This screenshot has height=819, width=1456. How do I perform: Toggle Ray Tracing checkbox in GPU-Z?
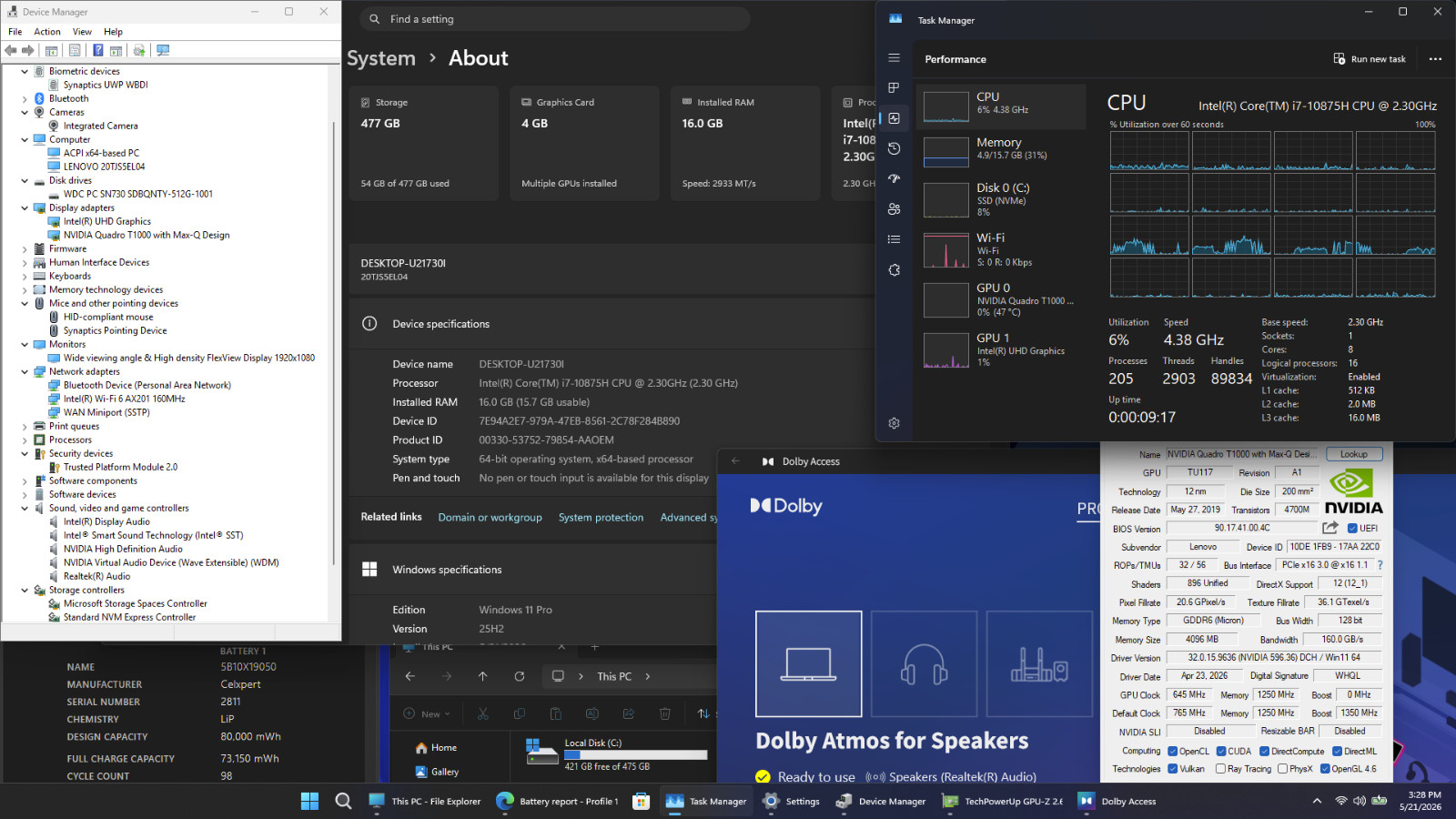coord(1220,769)
